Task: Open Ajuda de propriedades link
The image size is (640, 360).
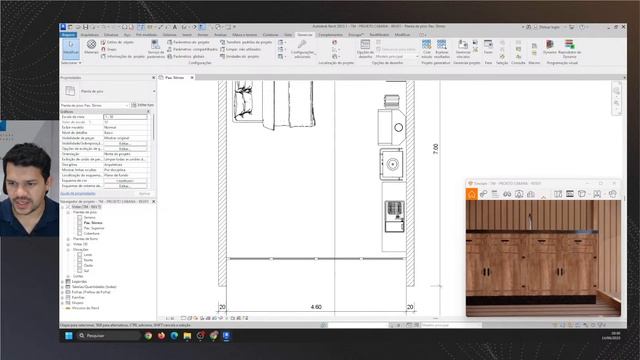Action: [x=78, y=193]
